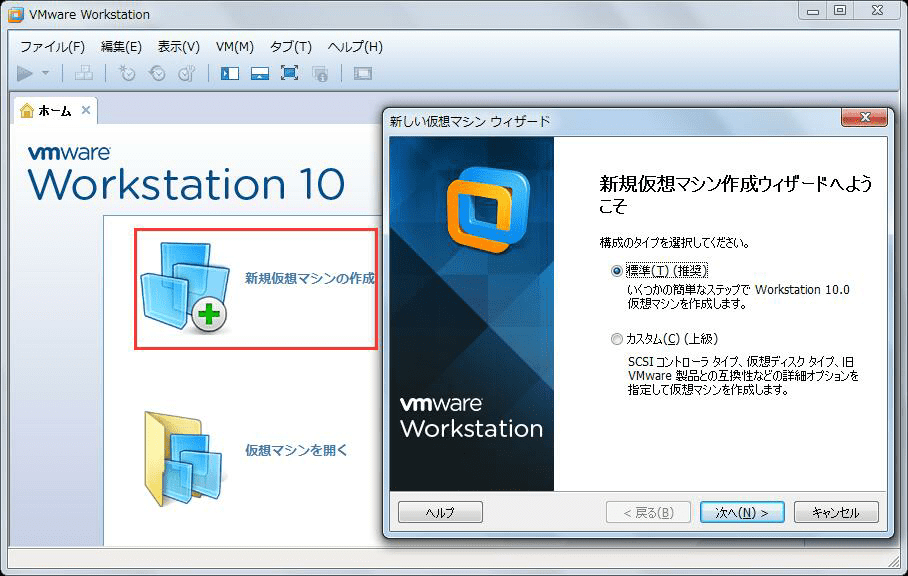Viewport: 908px width, 576px height.
Task: Click the 構成のタイプを選択してください。 text
Action: coord(675,243)
